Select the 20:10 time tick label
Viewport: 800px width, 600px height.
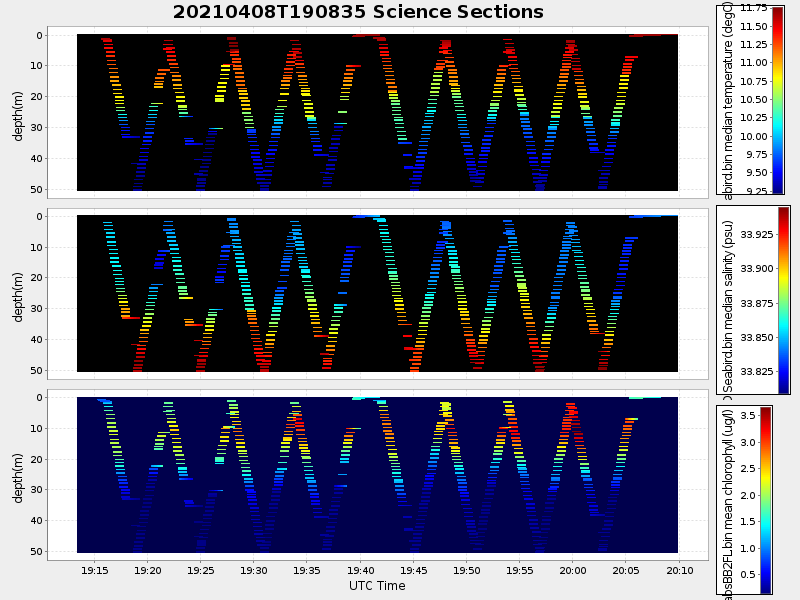coord(679,570)
